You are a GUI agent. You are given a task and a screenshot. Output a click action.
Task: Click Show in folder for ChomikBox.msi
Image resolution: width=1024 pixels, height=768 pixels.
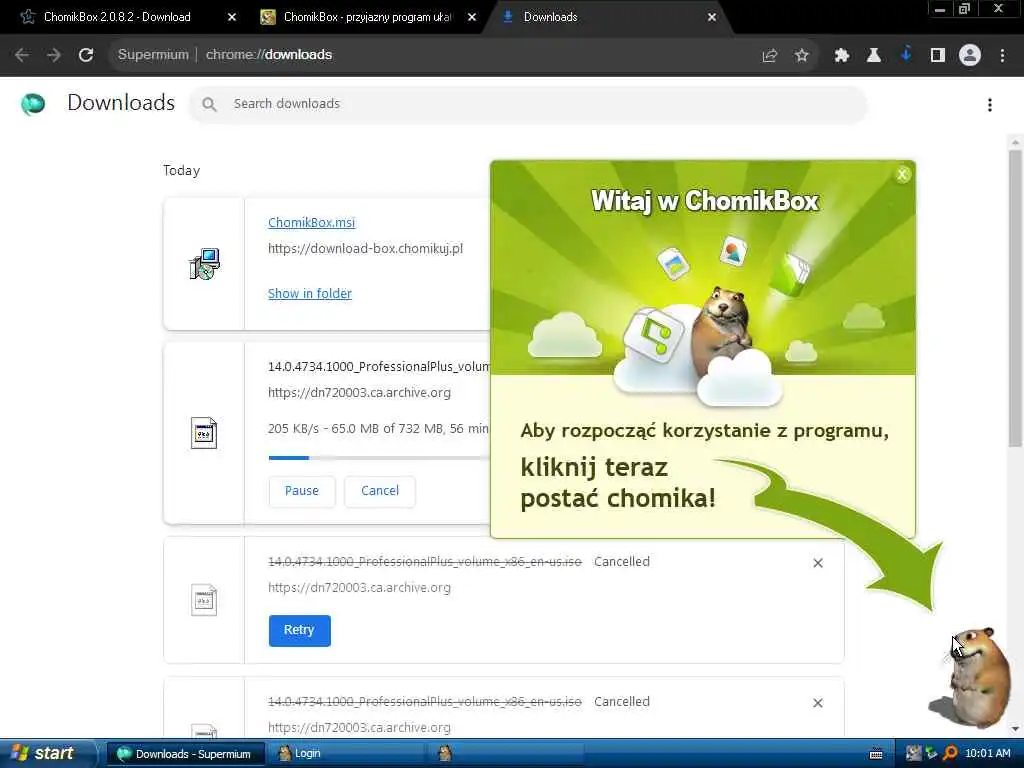point(310,293)
